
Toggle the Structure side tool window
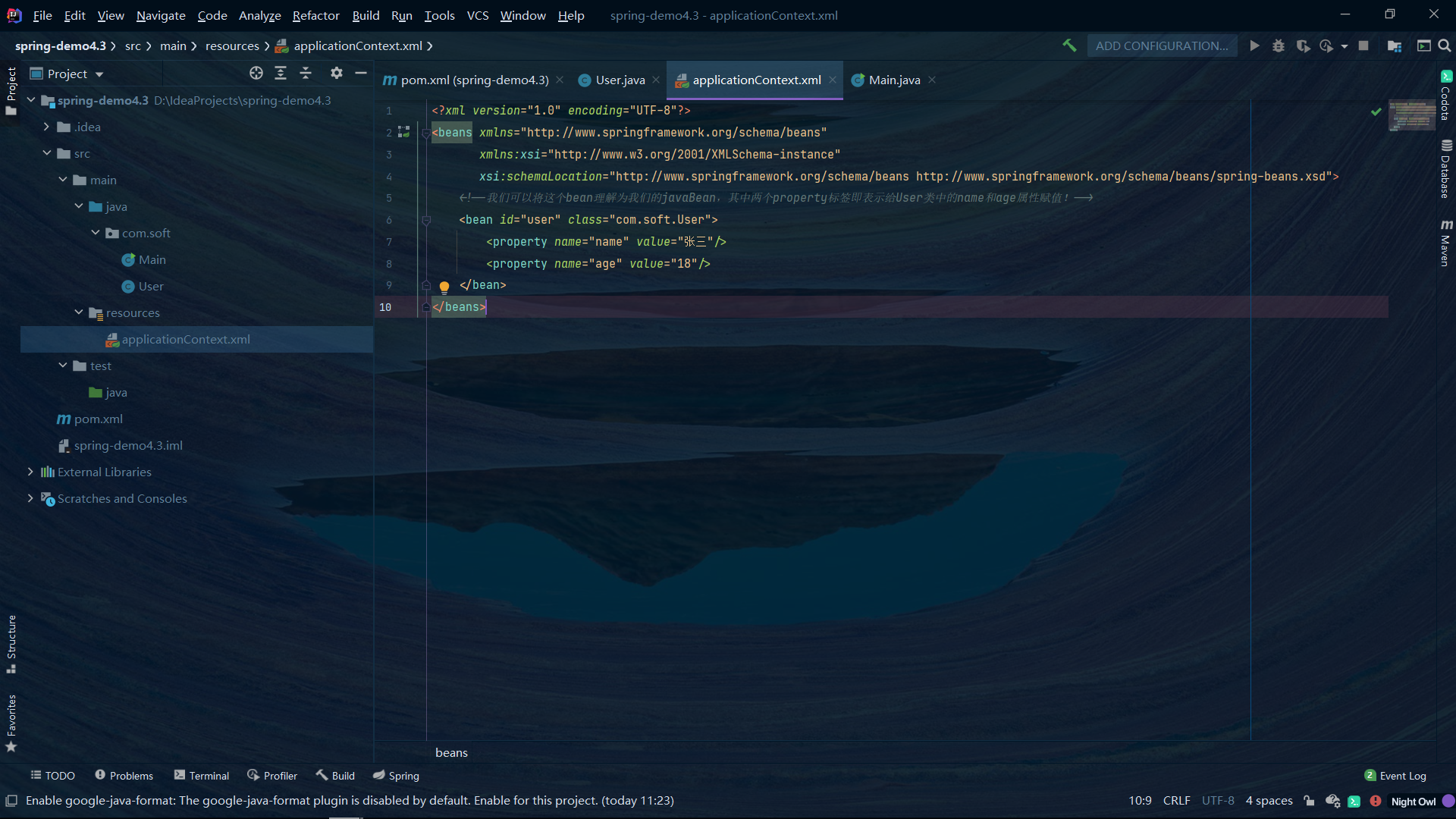coord(11,644)
